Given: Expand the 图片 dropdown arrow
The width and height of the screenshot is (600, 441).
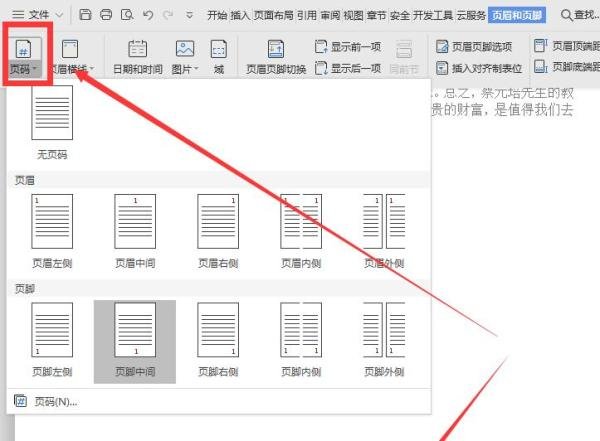Looking at the screenshot, I should pyautogui.click(x=197, y=69).
